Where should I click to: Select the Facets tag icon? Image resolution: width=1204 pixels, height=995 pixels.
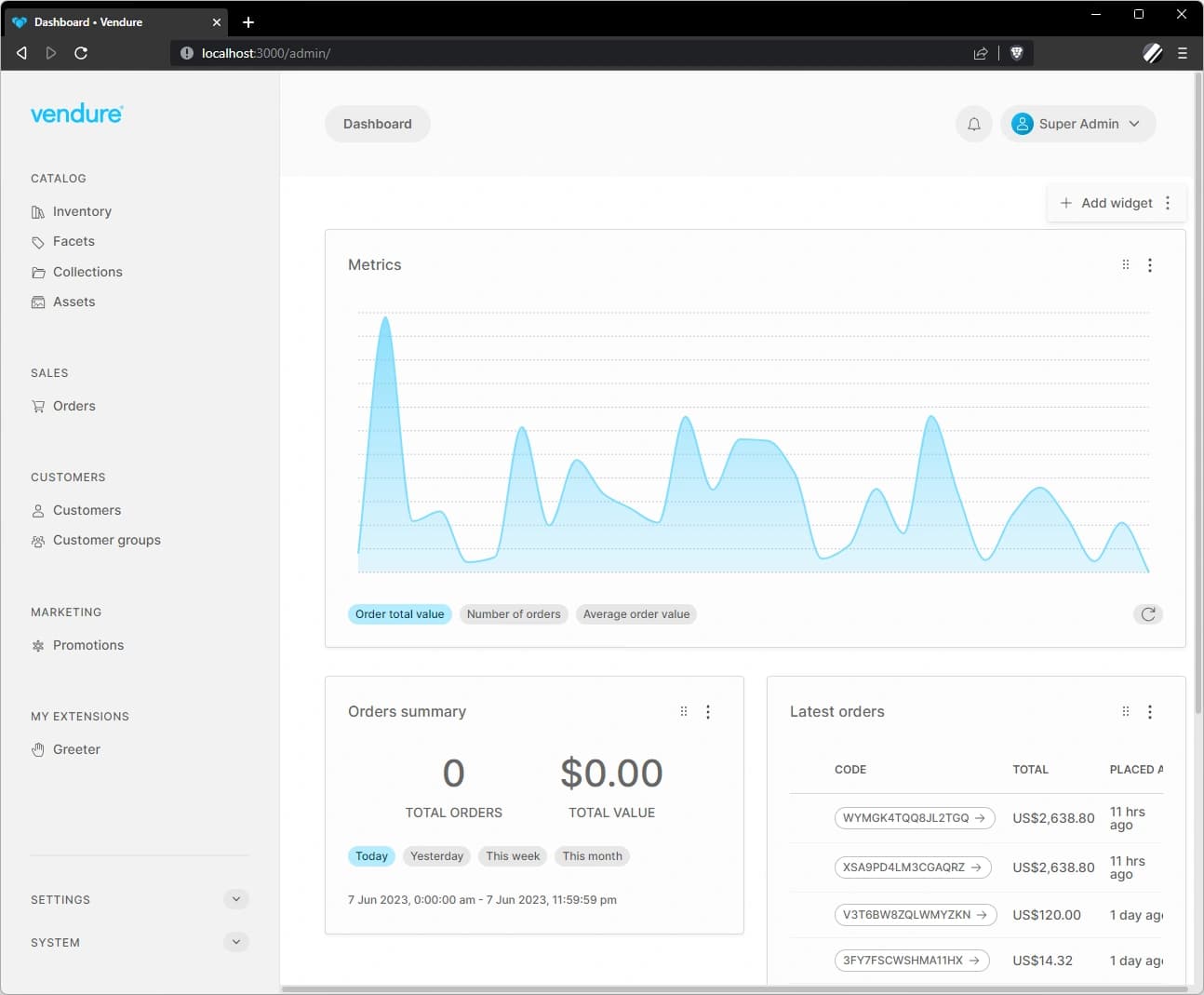(38, 241)
